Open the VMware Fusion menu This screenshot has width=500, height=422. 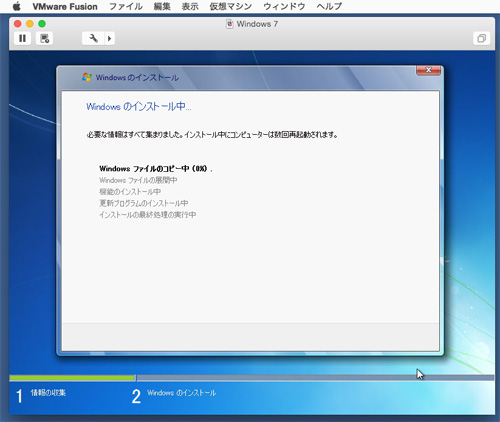[65, 6]
